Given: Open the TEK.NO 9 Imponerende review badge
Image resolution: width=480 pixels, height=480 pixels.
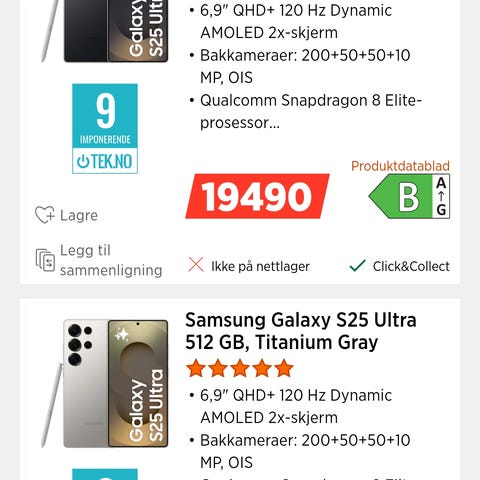Looking at the screenshot, I should pos(105,129).
